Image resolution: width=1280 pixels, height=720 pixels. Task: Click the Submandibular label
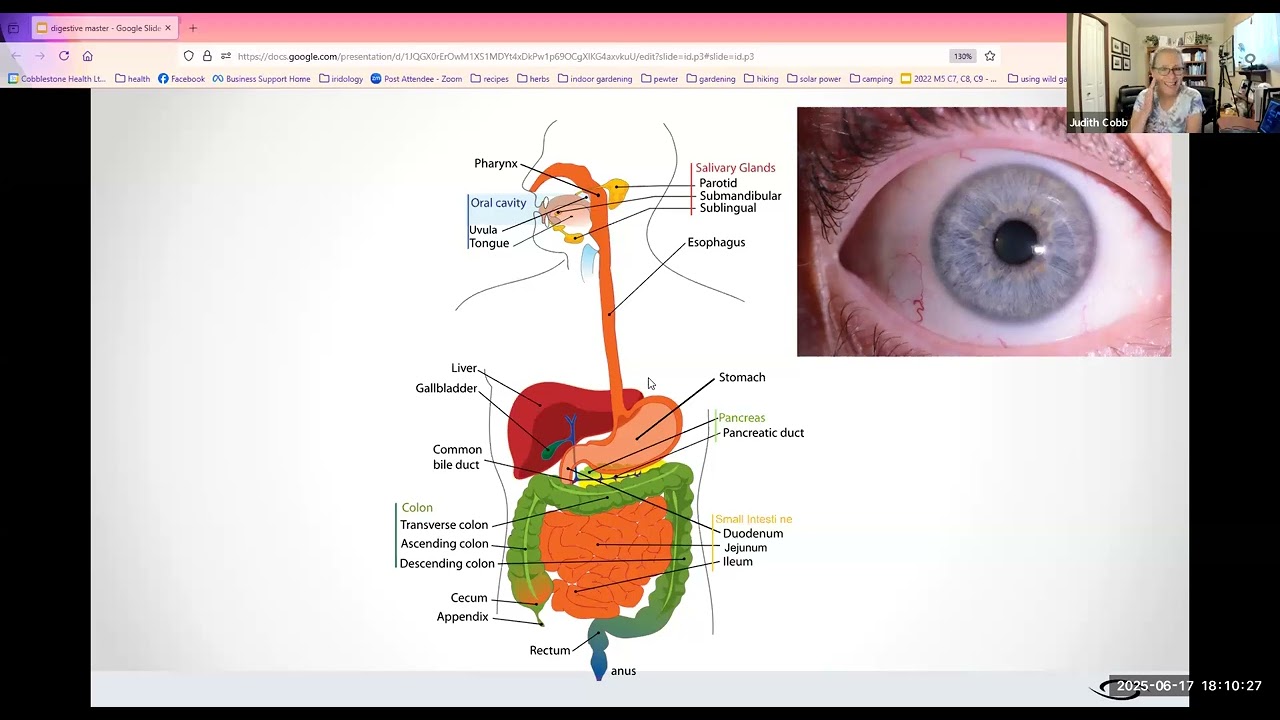point(740,196)
